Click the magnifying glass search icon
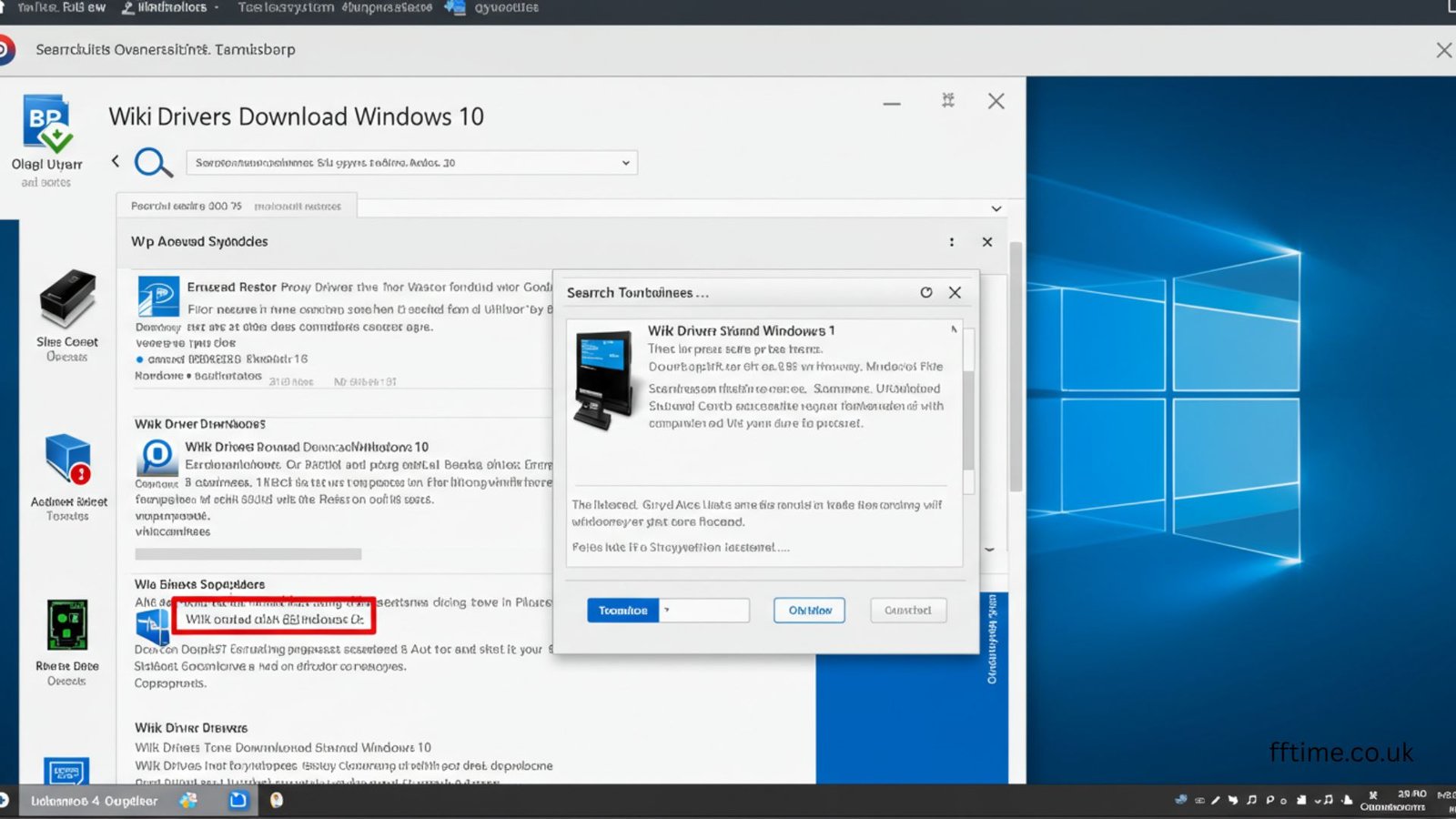 point(153,163)
